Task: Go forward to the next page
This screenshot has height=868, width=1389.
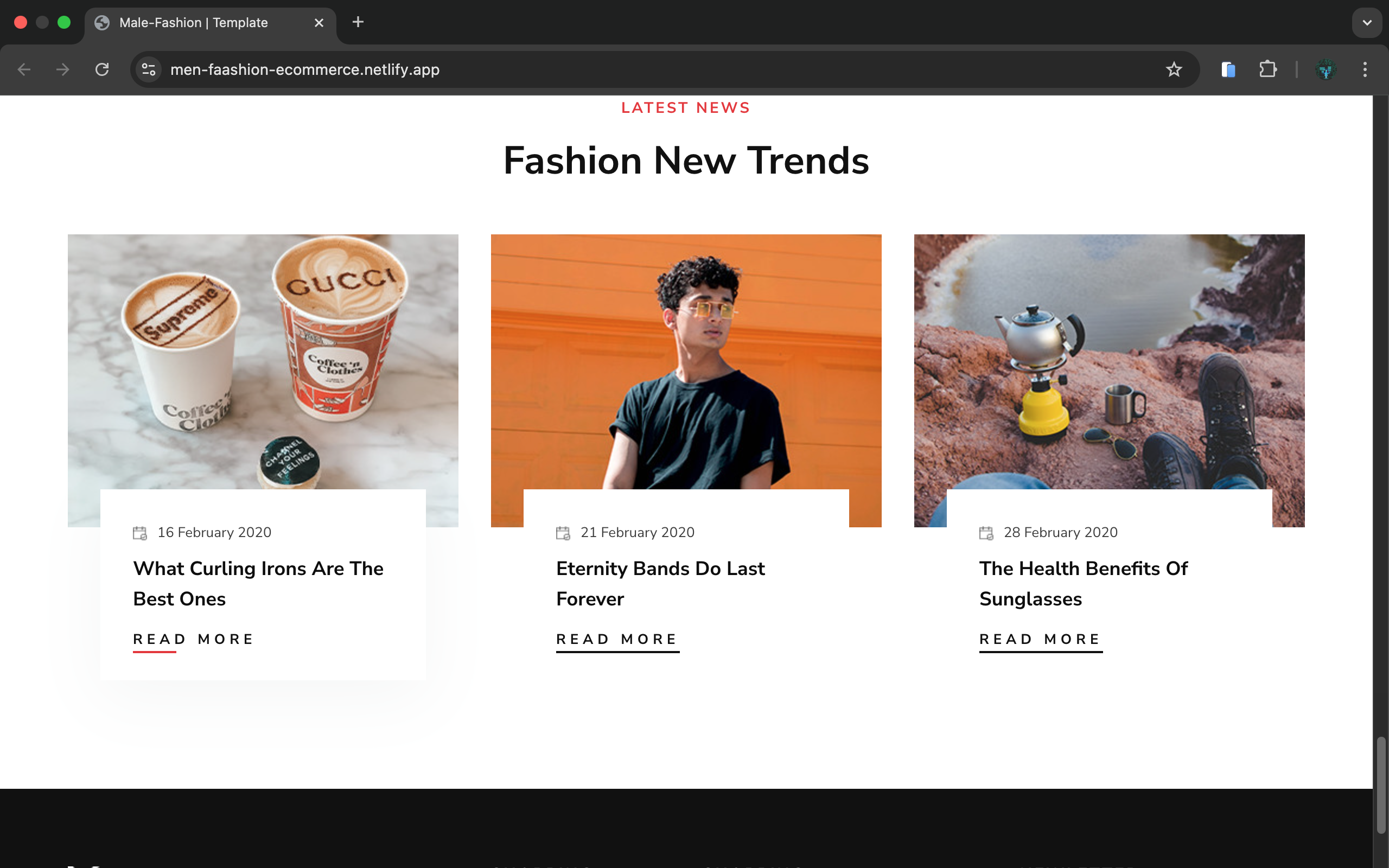Action: [x=62, y=69]
